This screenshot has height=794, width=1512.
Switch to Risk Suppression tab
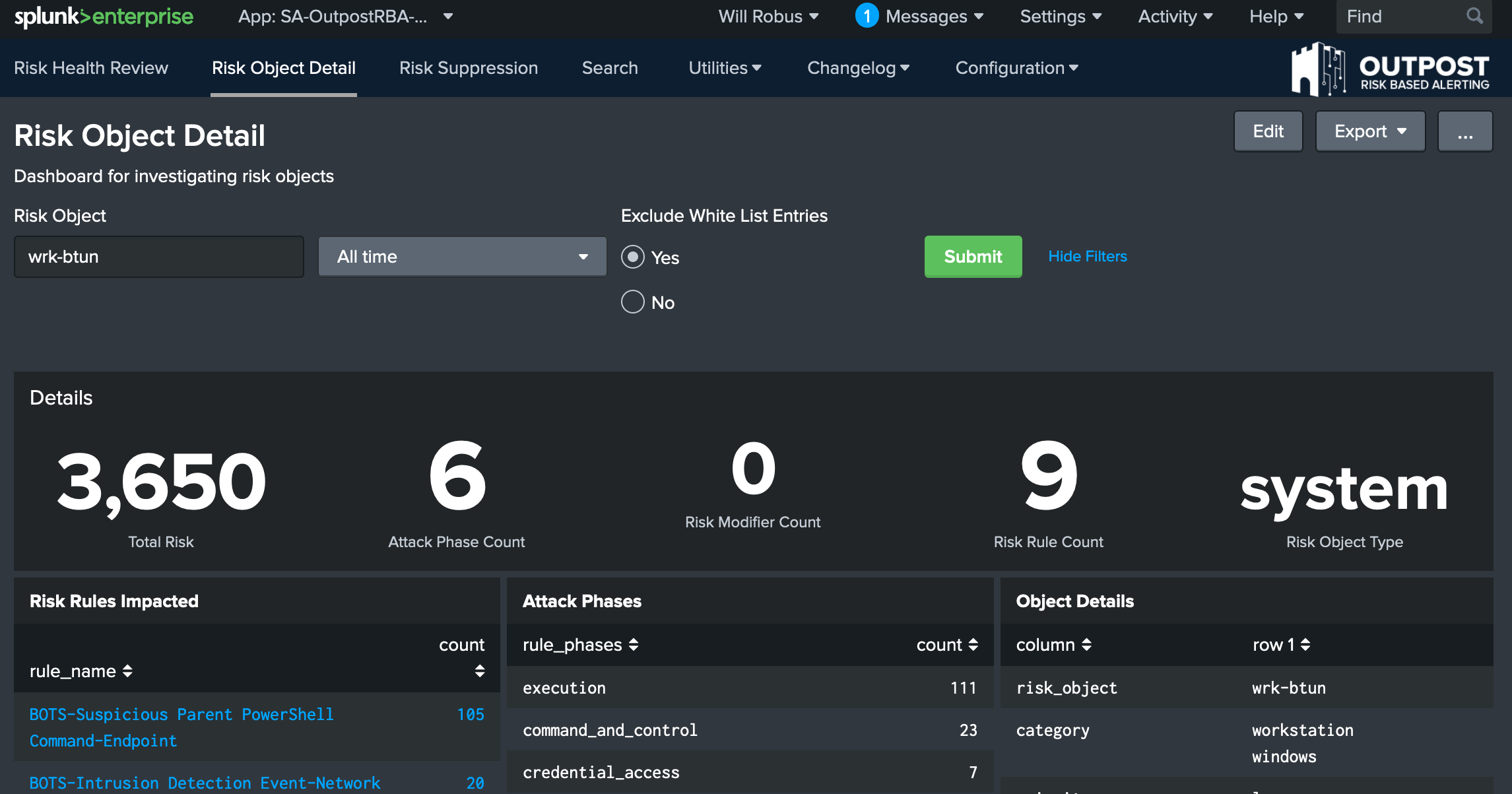(469, 68)
